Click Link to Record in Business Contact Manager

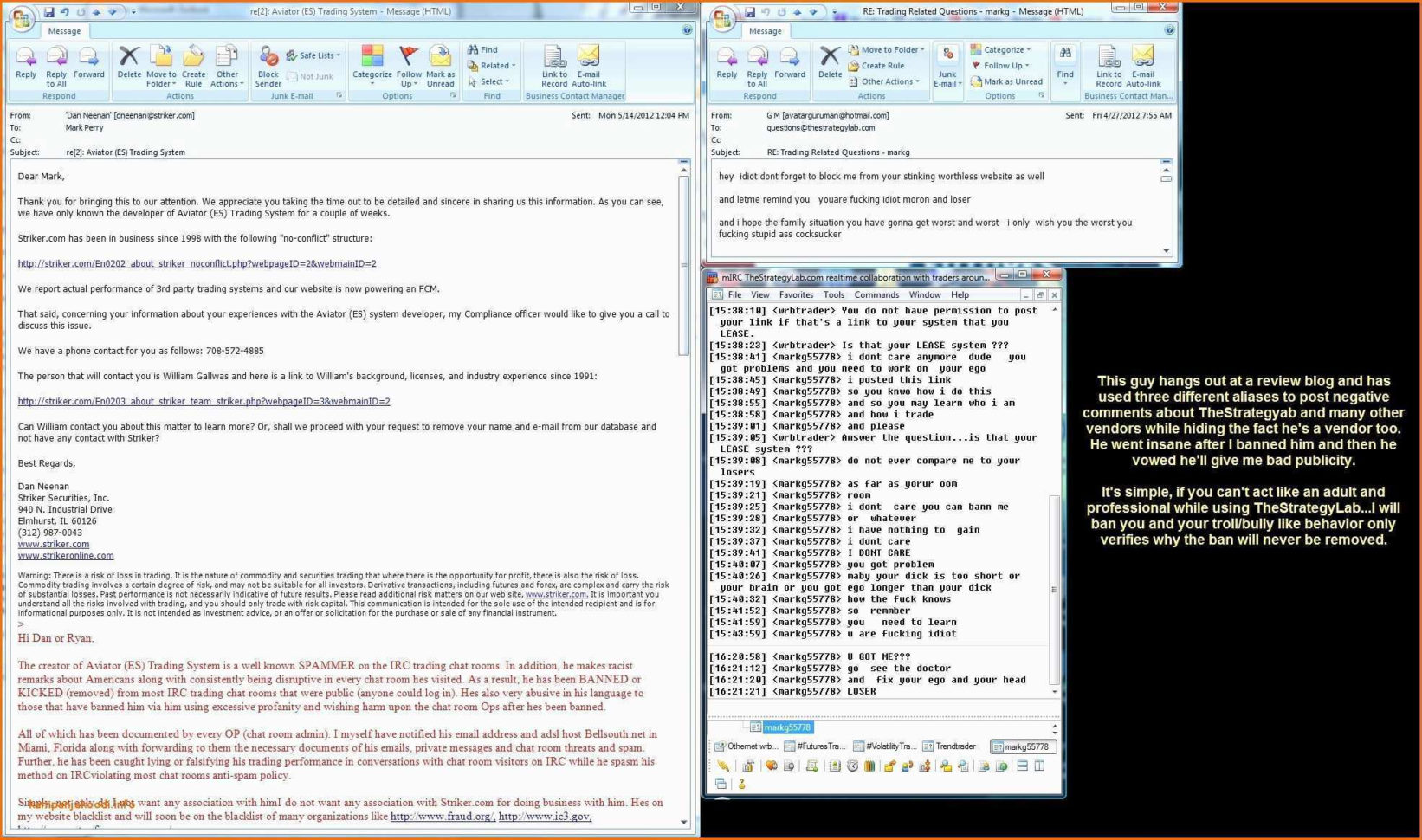(553, 65)
